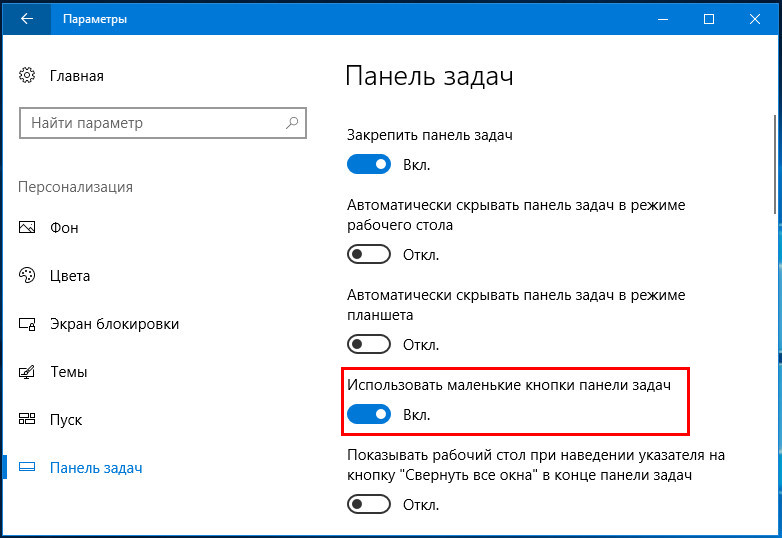Go to the Темы section
This screenshot has width=782, height=538.
69,372
